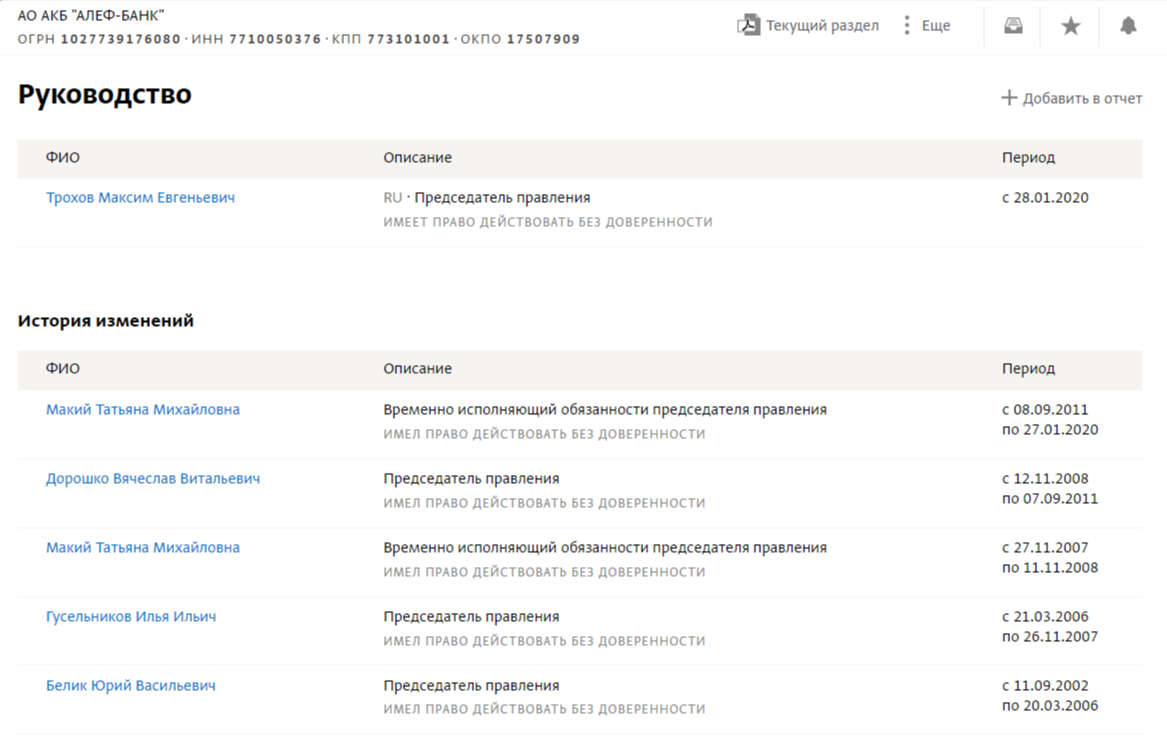1167x738 pixels.
Task: Click the ОГРН number 1027739176080
Action: point(121,40)
